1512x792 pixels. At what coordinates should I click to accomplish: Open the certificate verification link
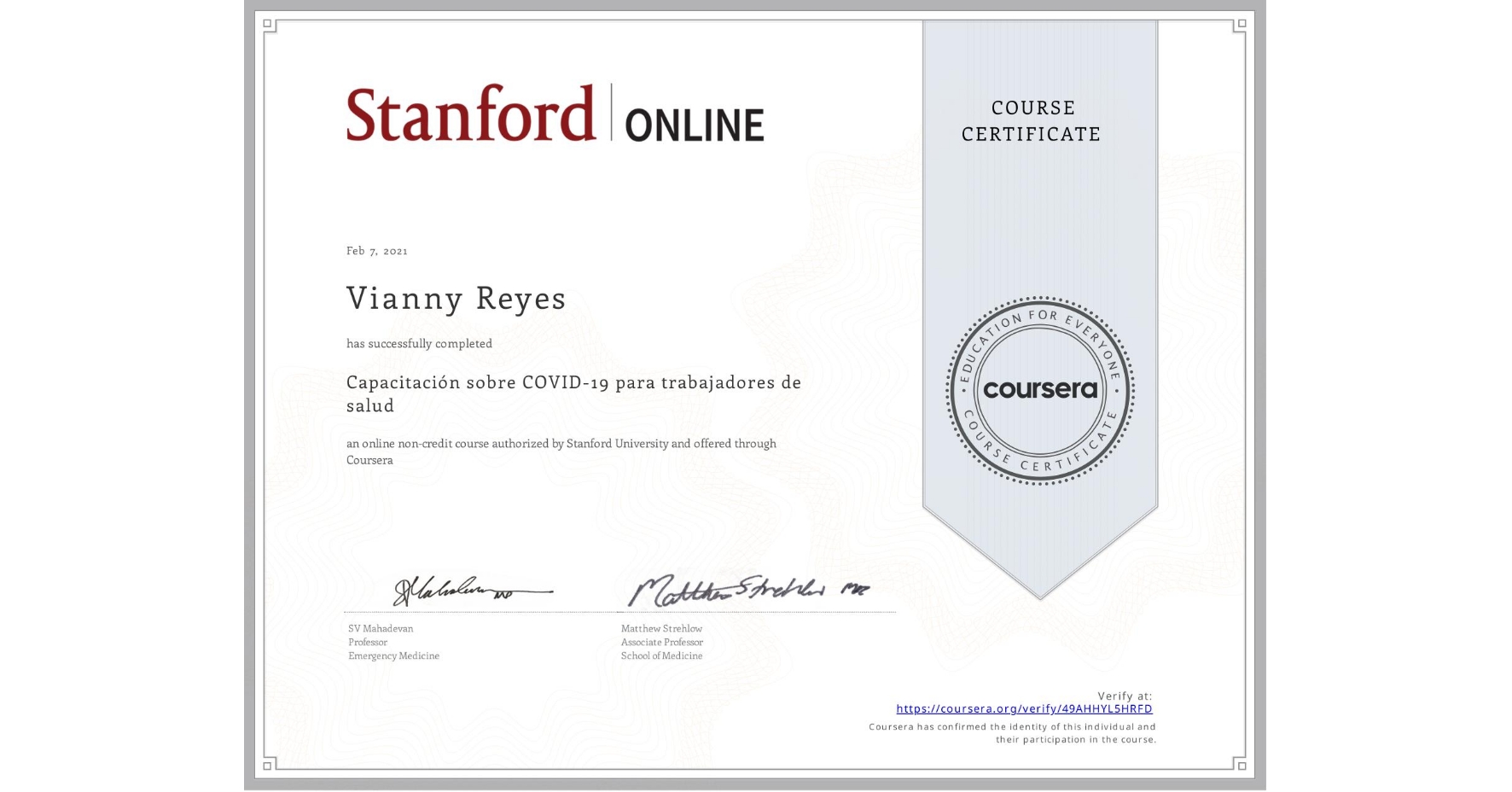pos(1024,709)
